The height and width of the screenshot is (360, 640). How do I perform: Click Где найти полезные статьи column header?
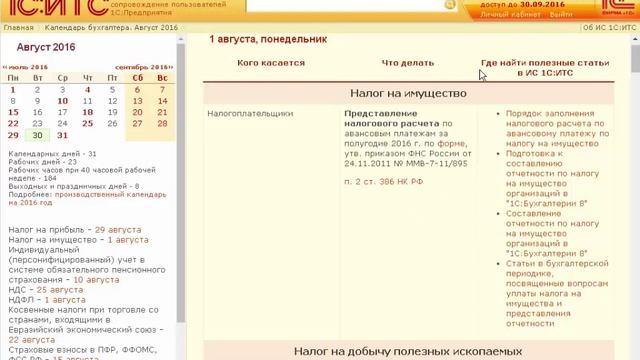545,68
